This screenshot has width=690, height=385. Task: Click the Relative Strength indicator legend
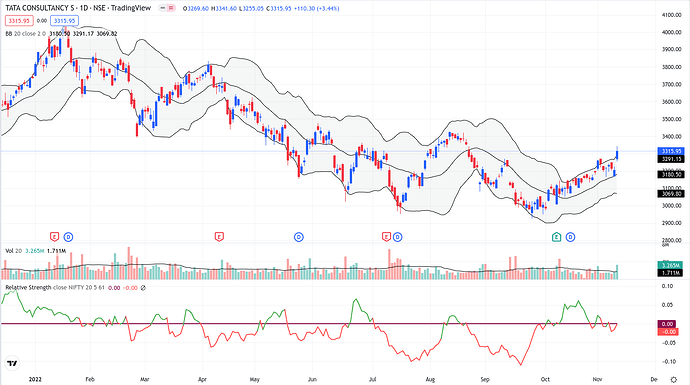(x=55, y=288)
